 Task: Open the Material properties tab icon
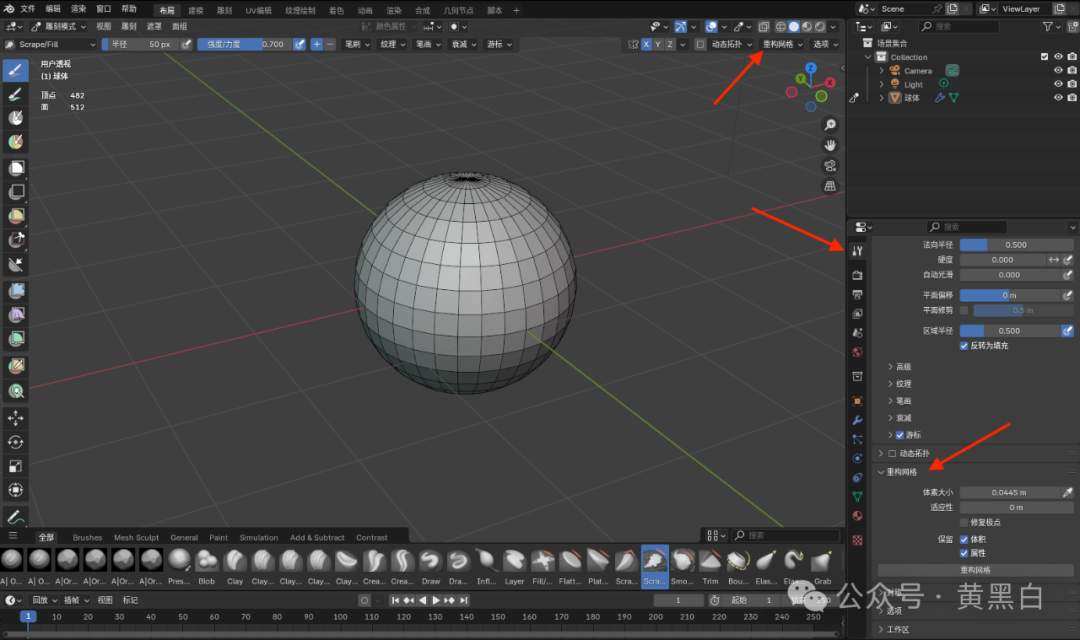click(858, 516)
